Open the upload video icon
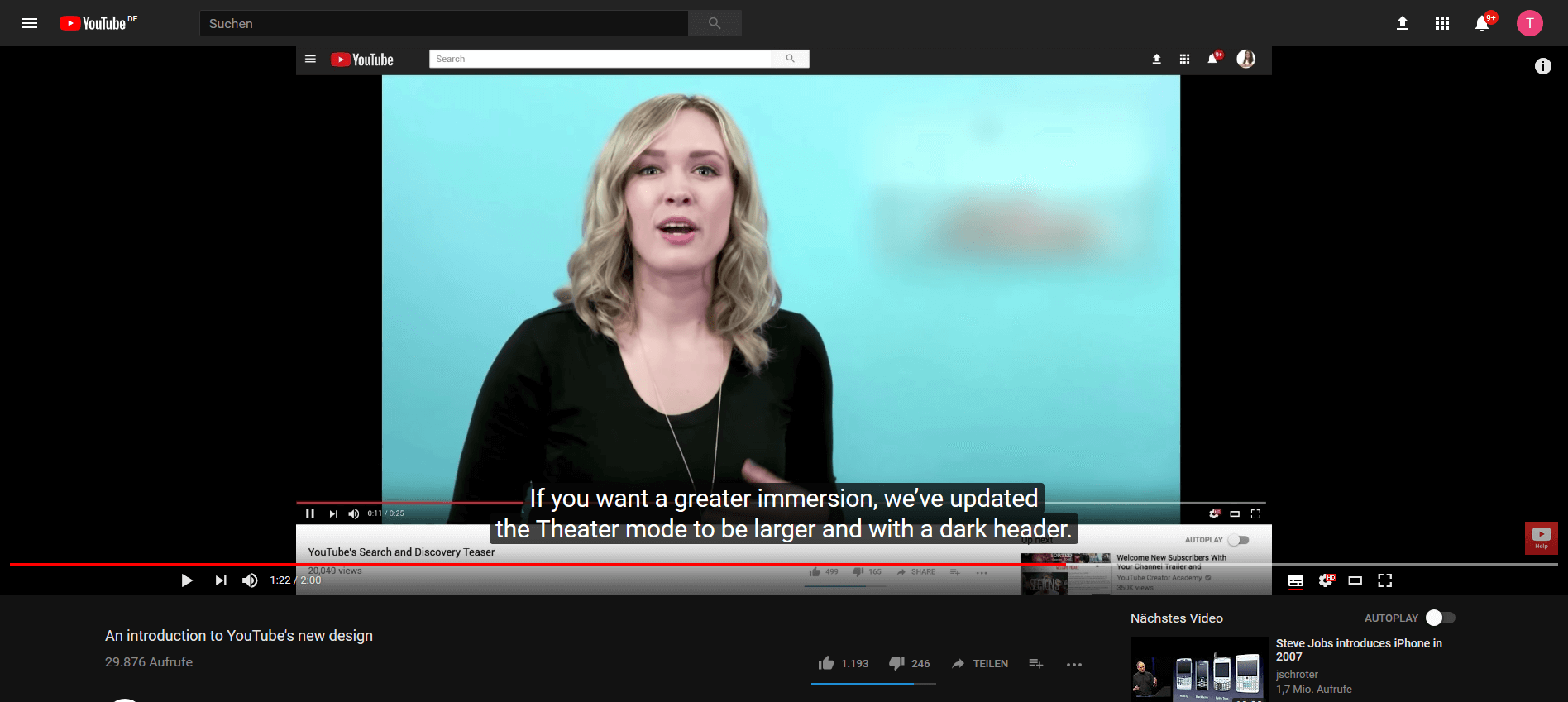The width and height of the screenshot is (1568, 702). pos(1403,23)
